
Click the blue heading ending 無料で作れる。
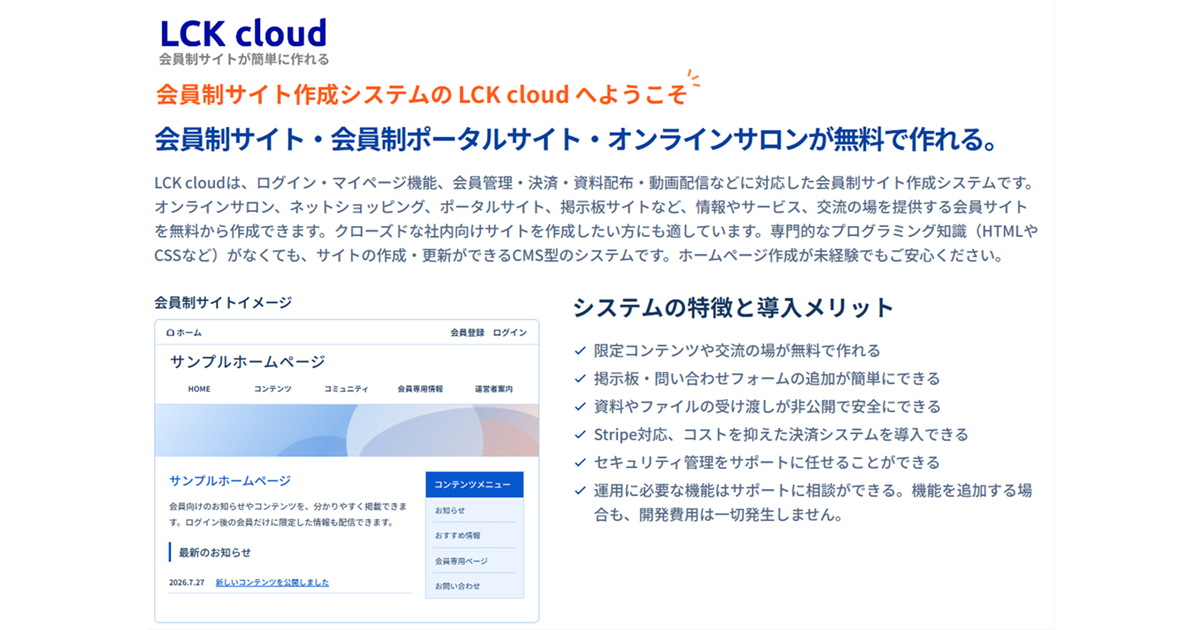577,139
